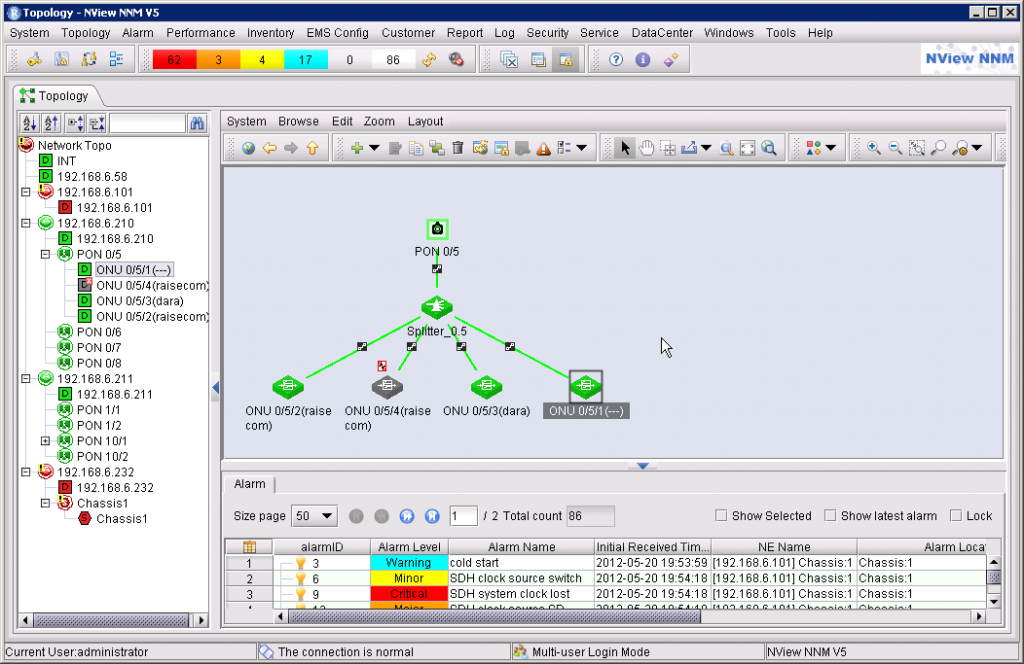
Task: Click the zoom in magnifier icon
Action: click(x=873, y=148)
